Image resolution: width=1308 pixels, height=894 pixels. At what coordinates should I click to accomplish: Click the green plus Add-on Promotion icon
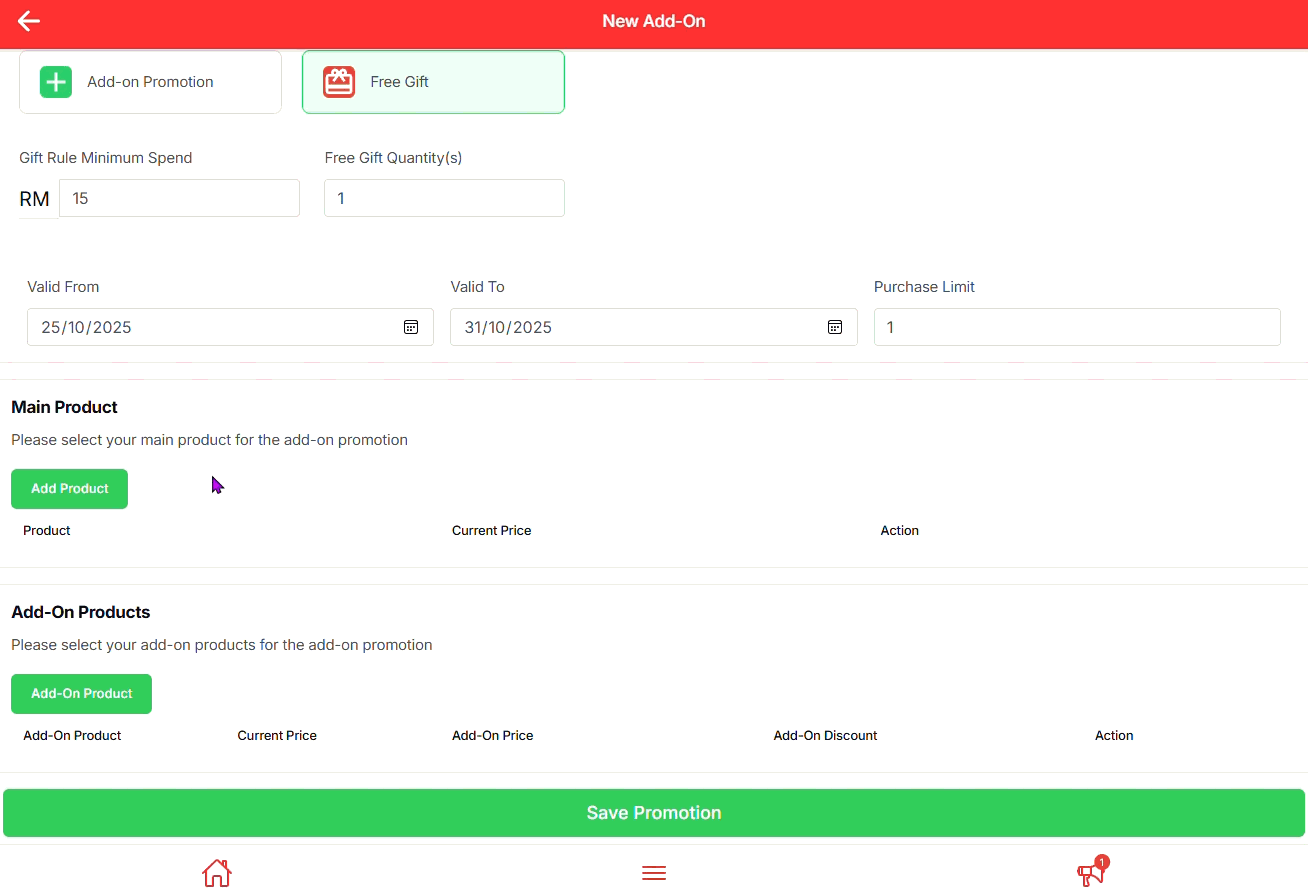(x=56, y=82)
